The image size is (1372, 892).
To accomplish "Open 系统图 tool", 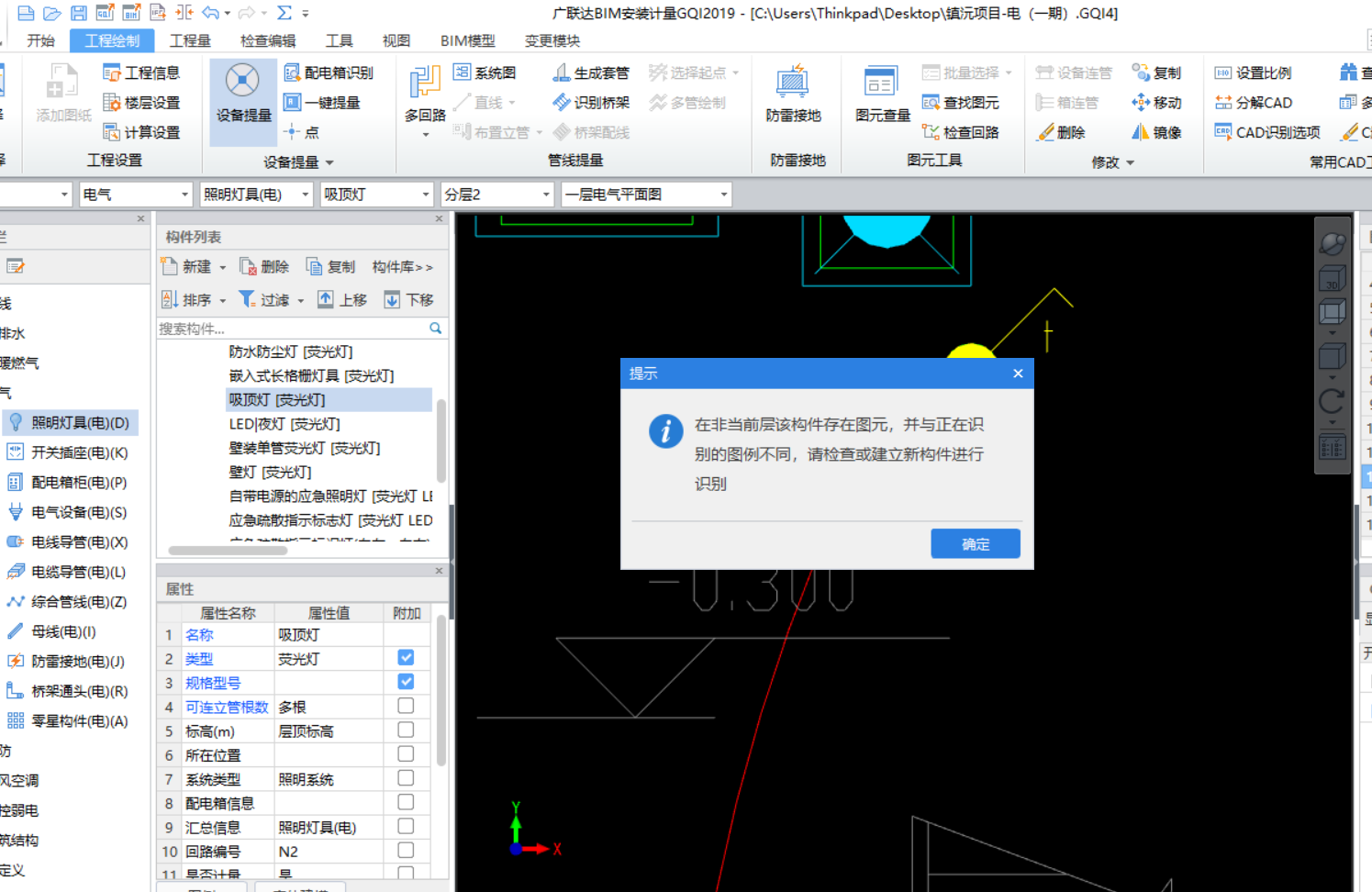I will (x=485, y=72).
